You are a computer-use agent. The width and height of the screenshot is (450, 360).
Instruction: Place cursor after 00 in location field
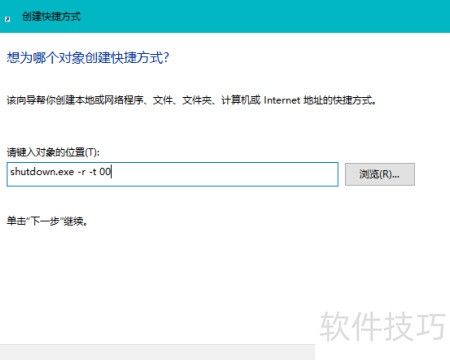(112, 172)
